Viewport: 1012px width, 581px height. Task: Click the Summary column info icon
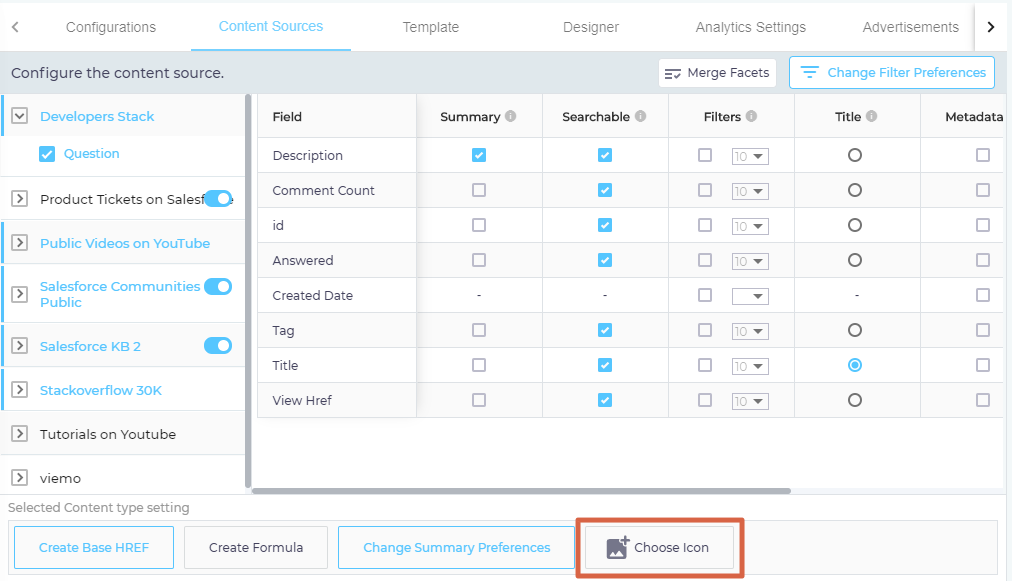click(x=510, y=116)
